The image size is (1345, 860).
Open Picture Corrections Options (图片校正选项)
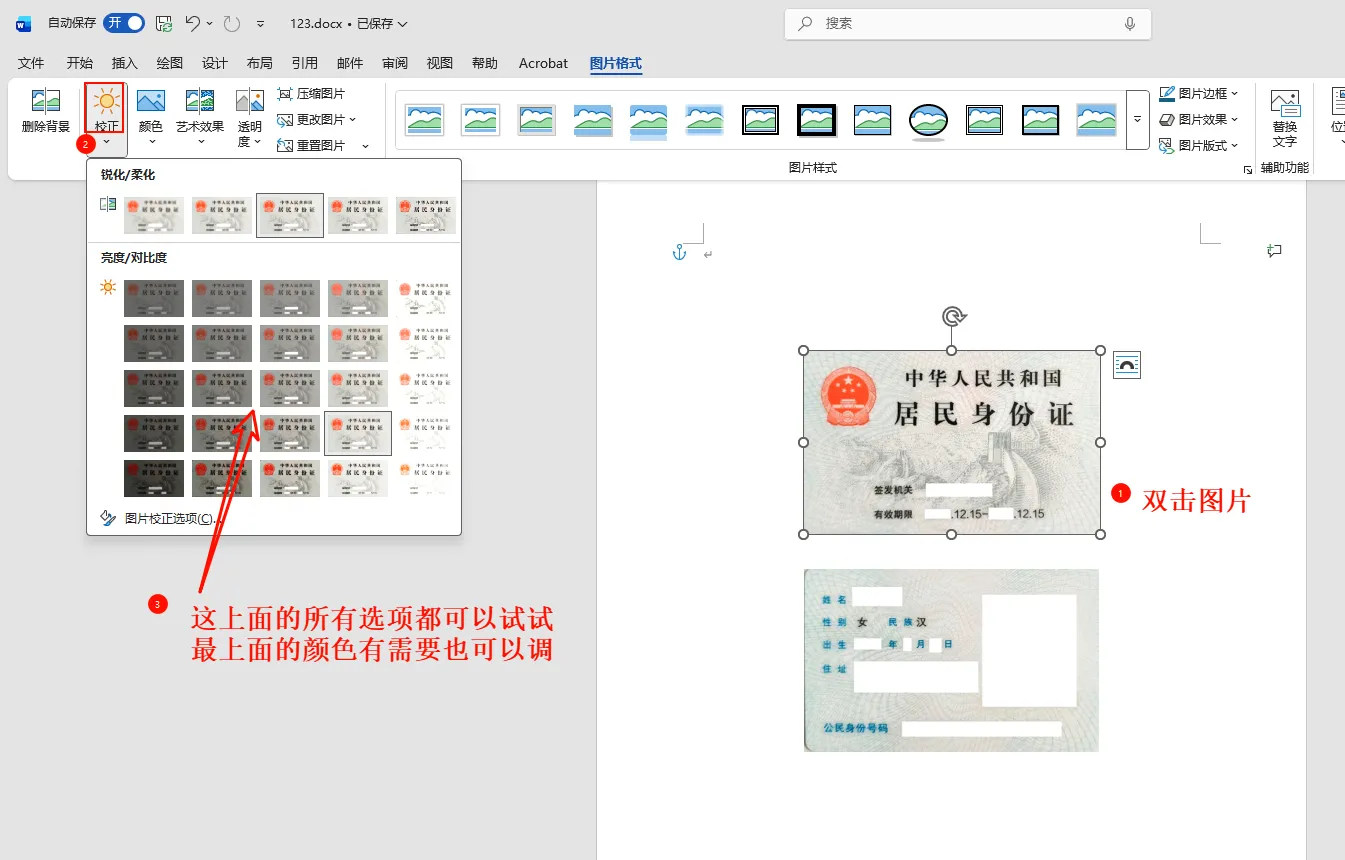[x=160, y=518]
